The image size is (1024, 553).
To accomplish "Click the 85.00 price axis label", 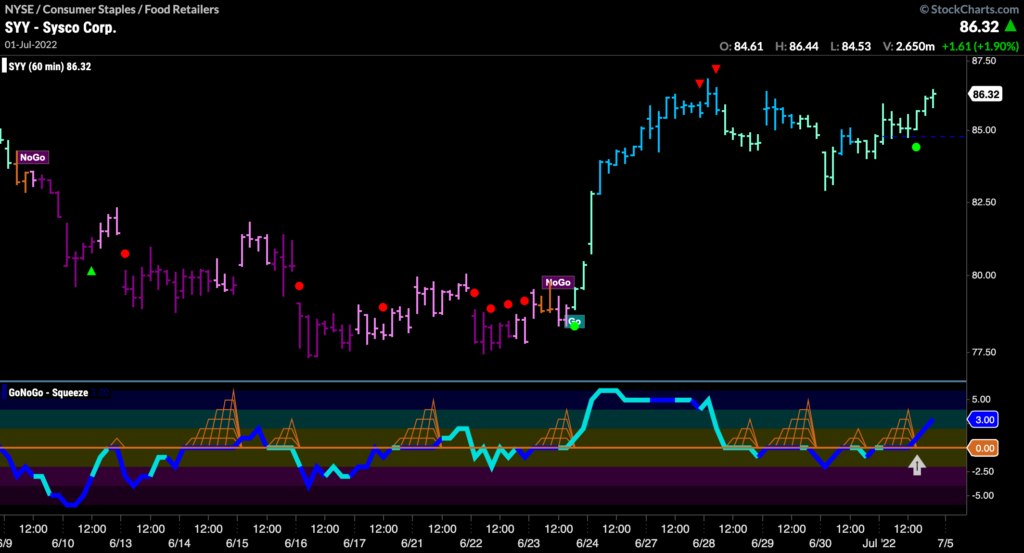I will tap(984, 130).
